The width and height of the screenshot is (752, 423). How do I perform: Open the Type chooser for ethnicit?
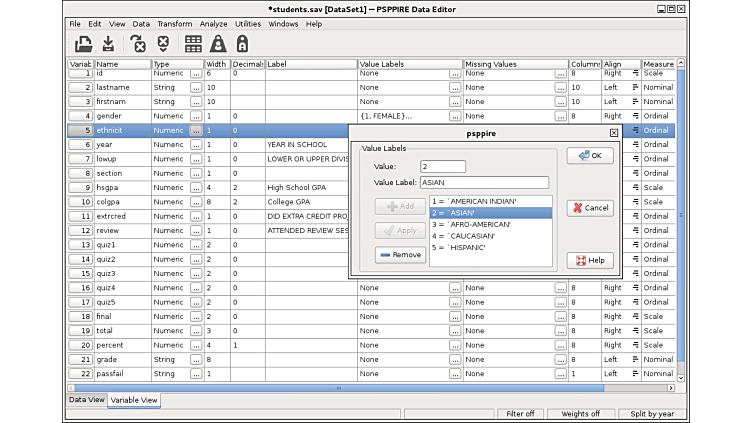[x=196, y=130]
